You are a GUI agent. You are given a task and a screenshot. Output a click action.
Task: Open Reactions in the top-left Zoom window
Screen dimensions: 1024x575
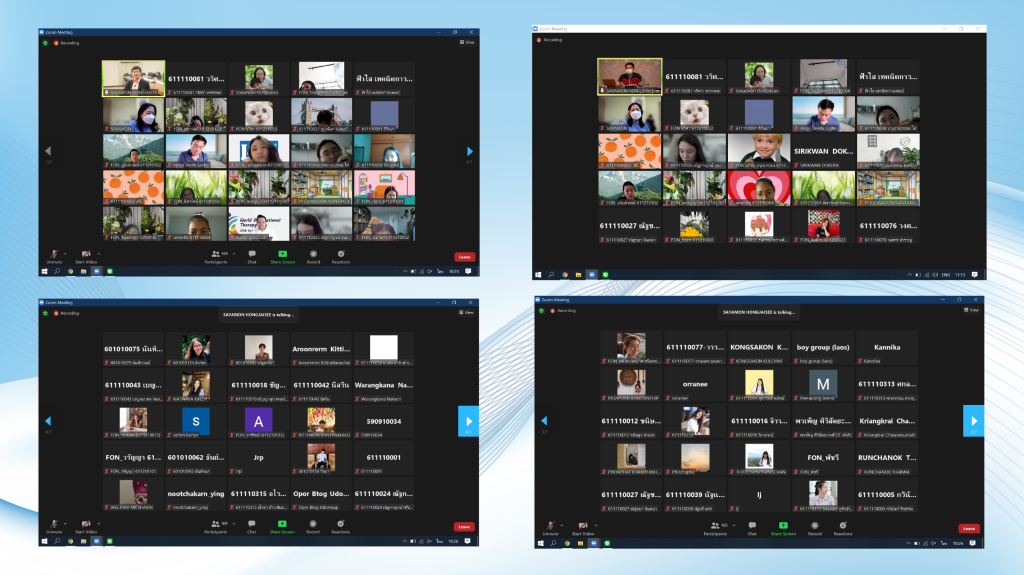(x=341, y=256)
